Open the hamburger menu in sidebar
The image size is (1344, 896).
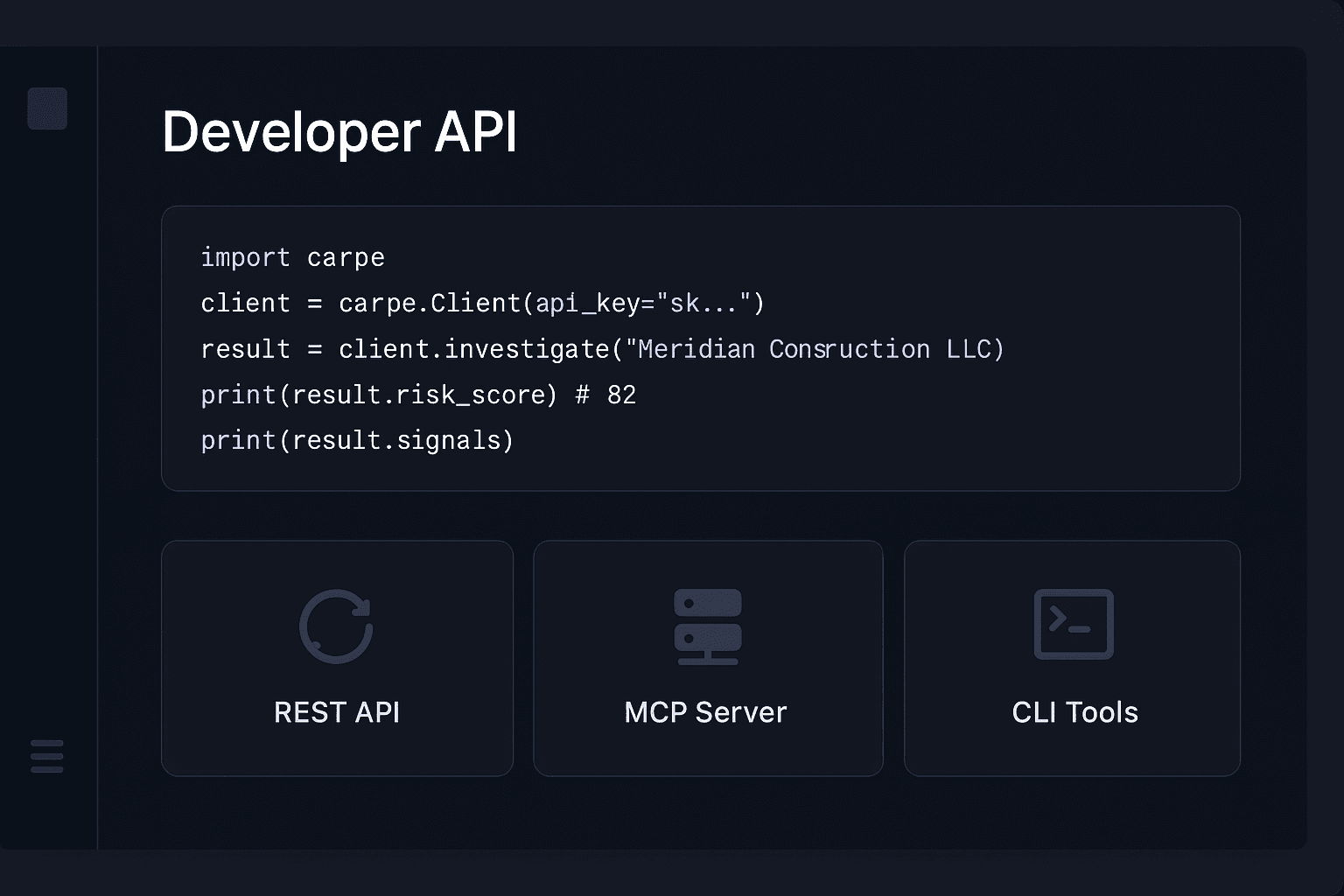coord(47,756)
